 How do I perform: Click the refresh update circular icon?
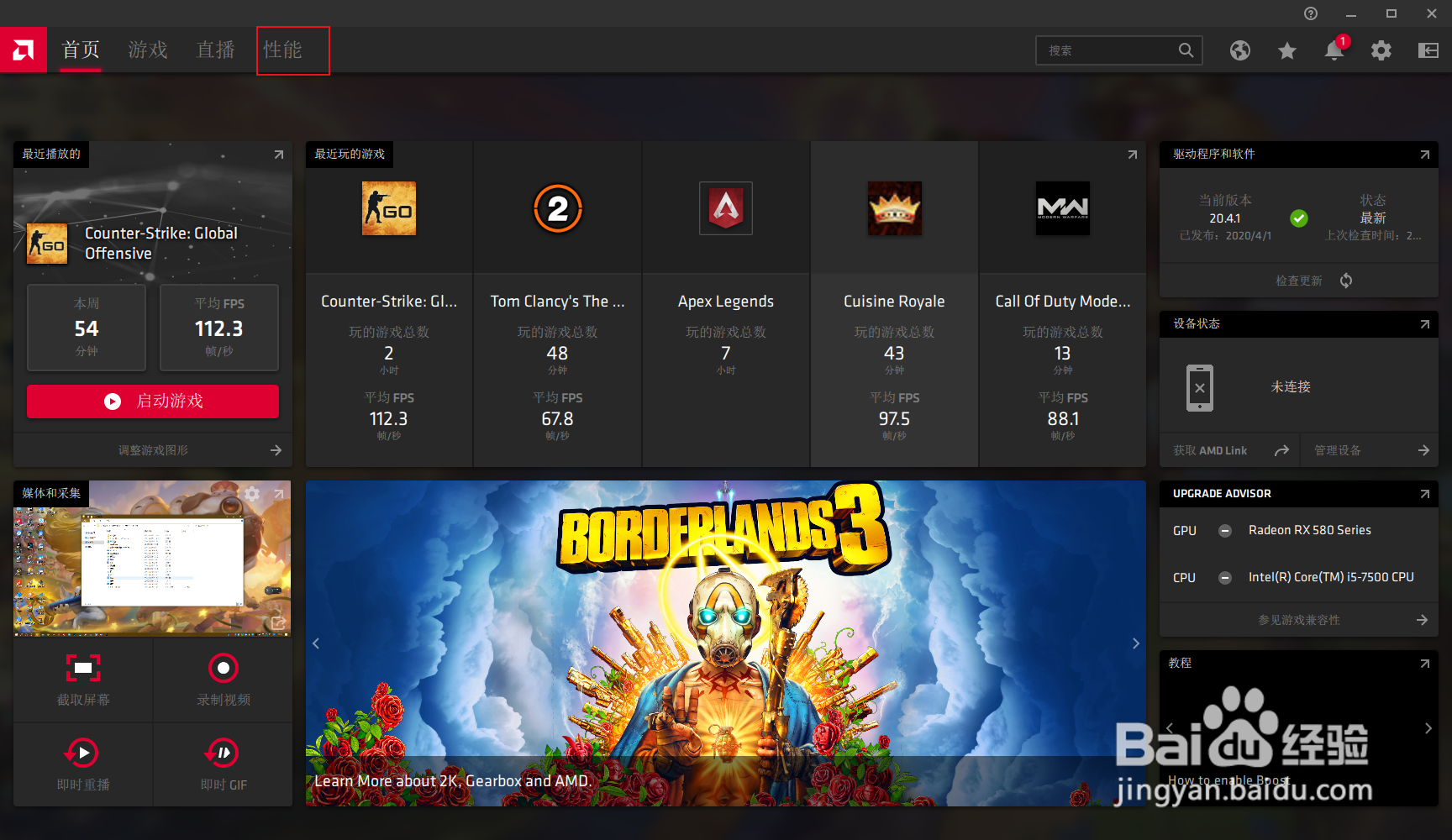tap(1346, 281)
